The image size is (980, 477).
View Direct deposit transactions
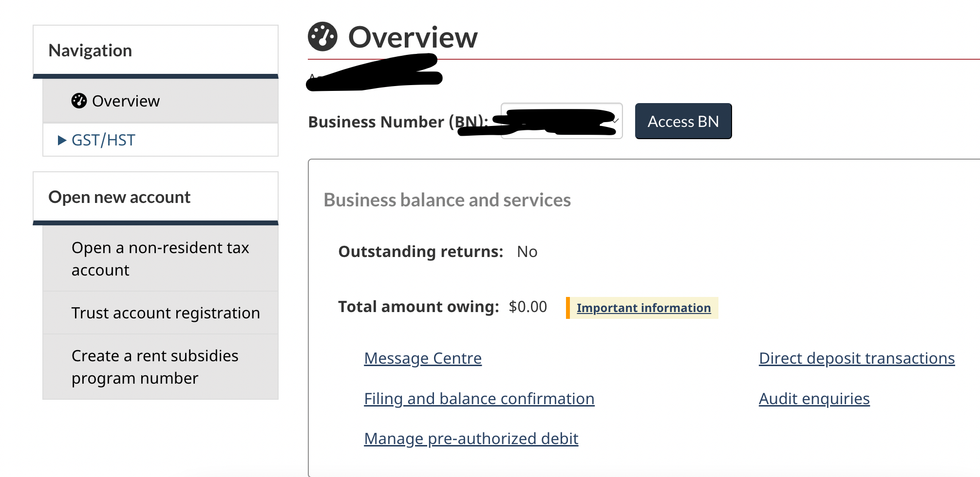coord(857,358)
